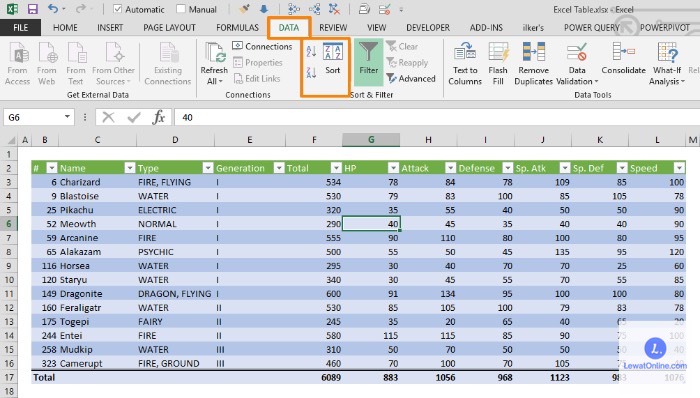Open the Type column filter dropdown

pyautogui.click(x=208, y=168)
